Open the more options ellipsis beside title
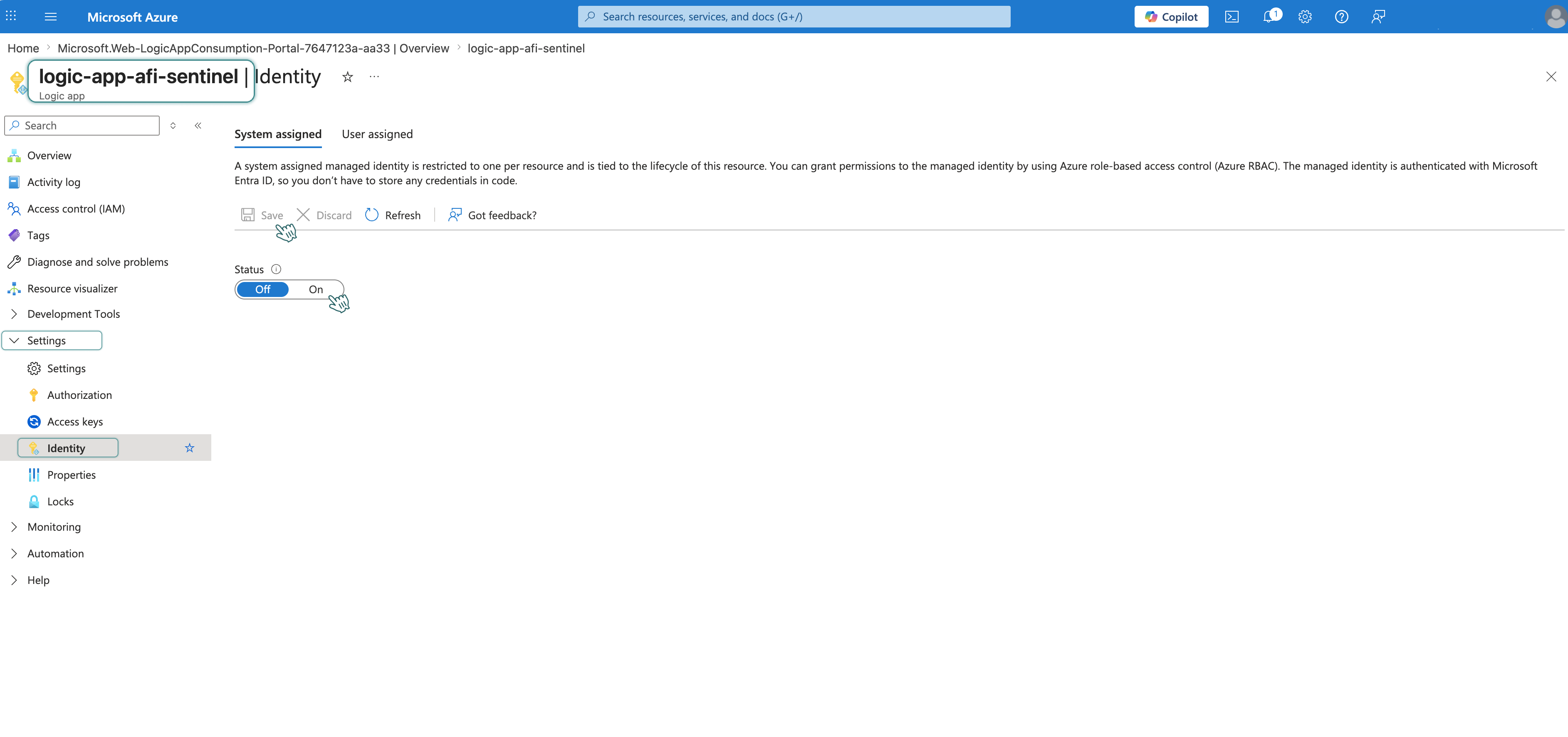Screen dimensions: 1568x737 (x=374, y=77)
